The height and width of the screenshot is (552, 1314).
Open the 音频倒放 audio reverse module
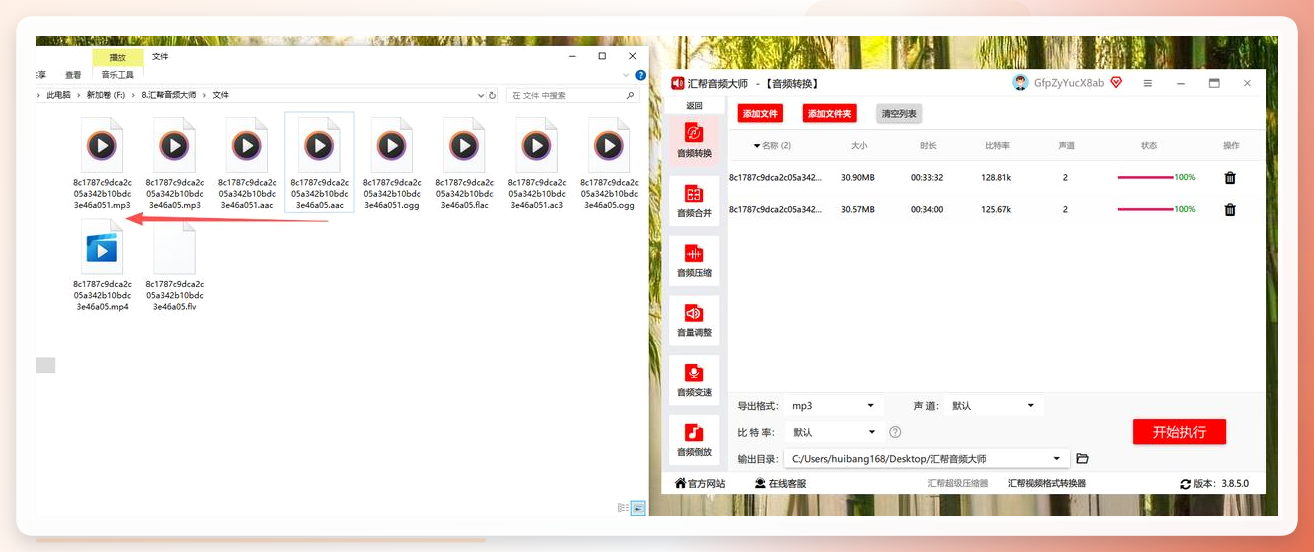click(x=694, y=439)
